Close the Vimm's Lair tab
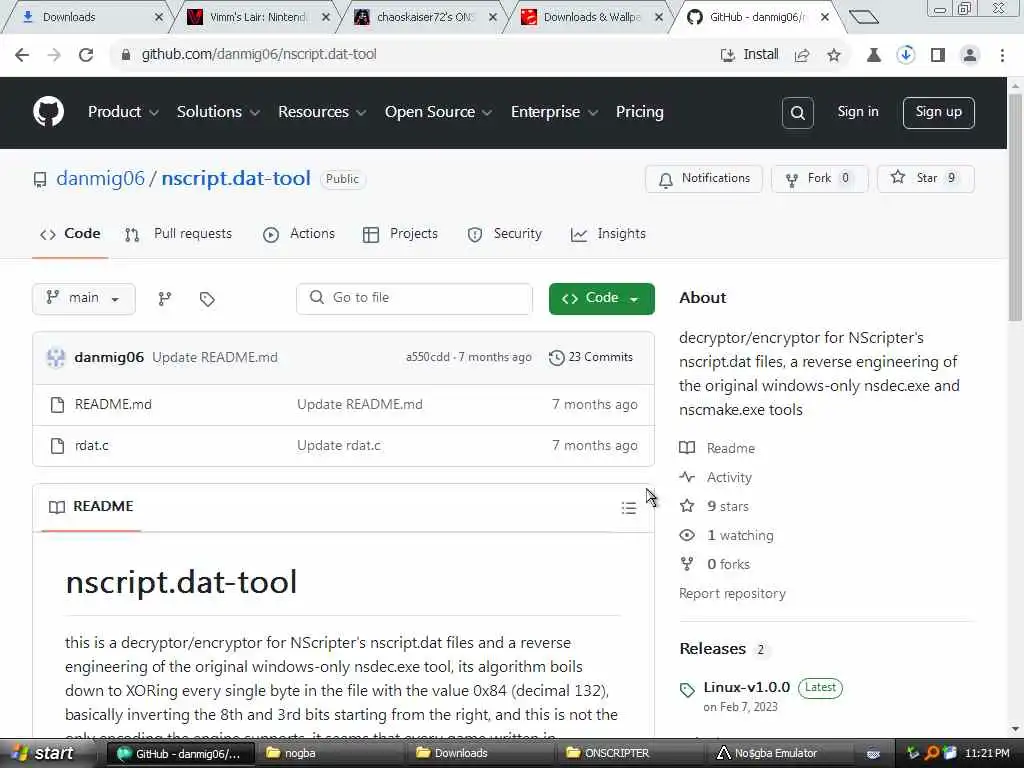The width and height of the screenshot is (1024, 768). pos(326,17)
